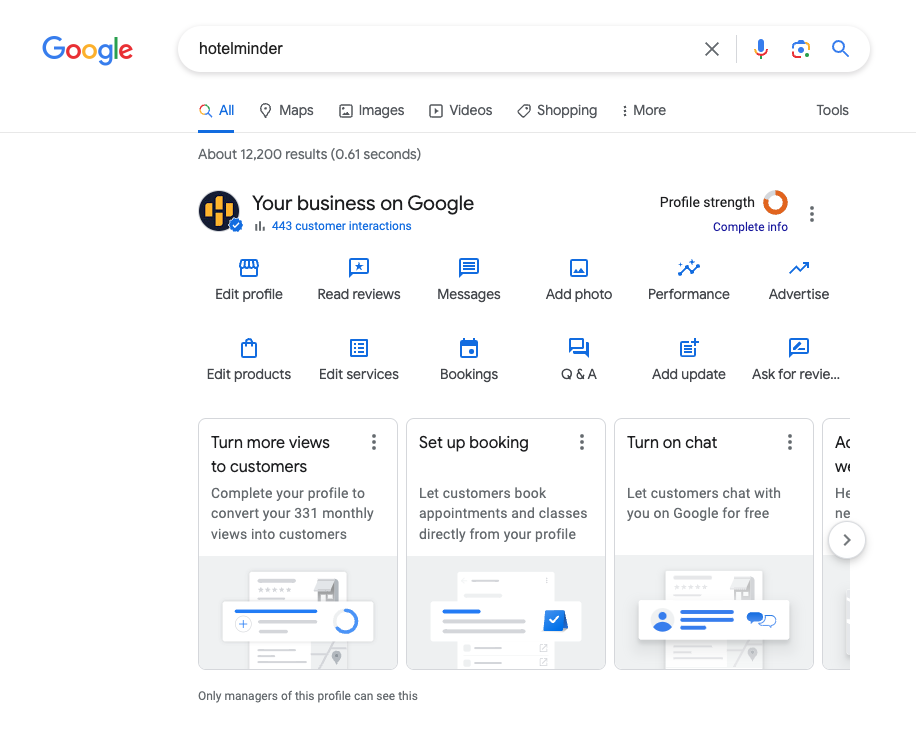This screenshot has height=736, width=916.
Task: Click 'Let customers chat with you' description
Action: 703,503
